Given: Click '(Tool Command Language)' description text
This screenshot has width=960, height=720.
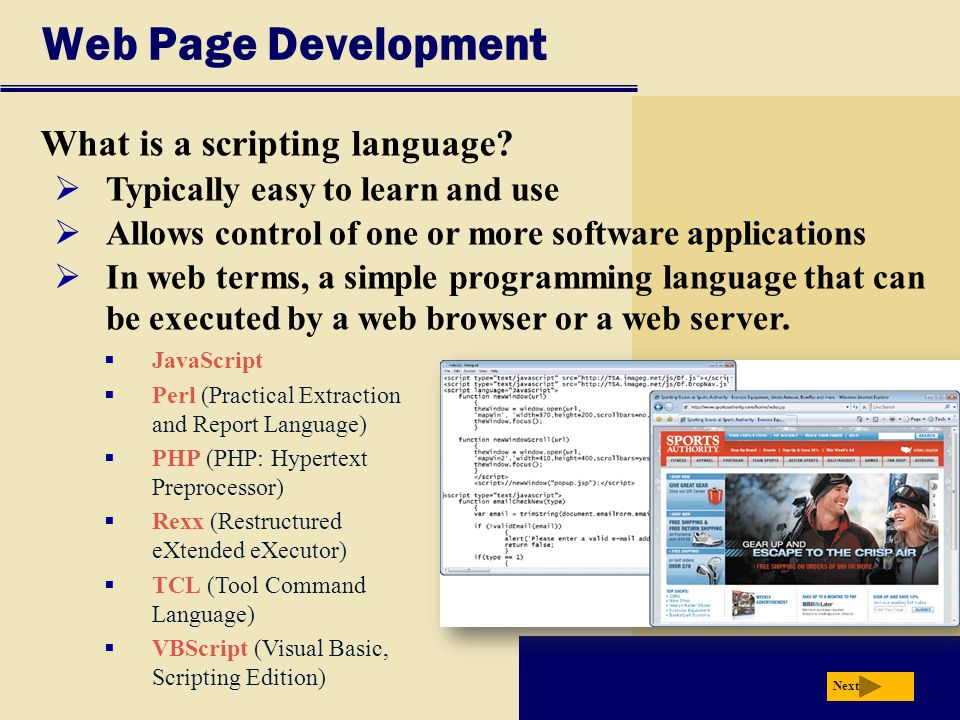Looking at the screenshot, I should [258, 600].
